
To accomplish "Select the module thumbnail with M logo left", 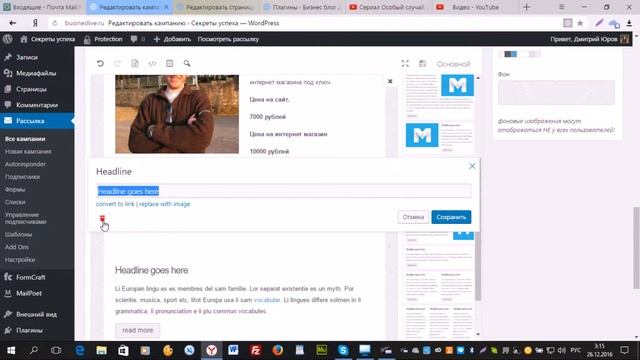I will pyautogui.click(x=439, y=137).
